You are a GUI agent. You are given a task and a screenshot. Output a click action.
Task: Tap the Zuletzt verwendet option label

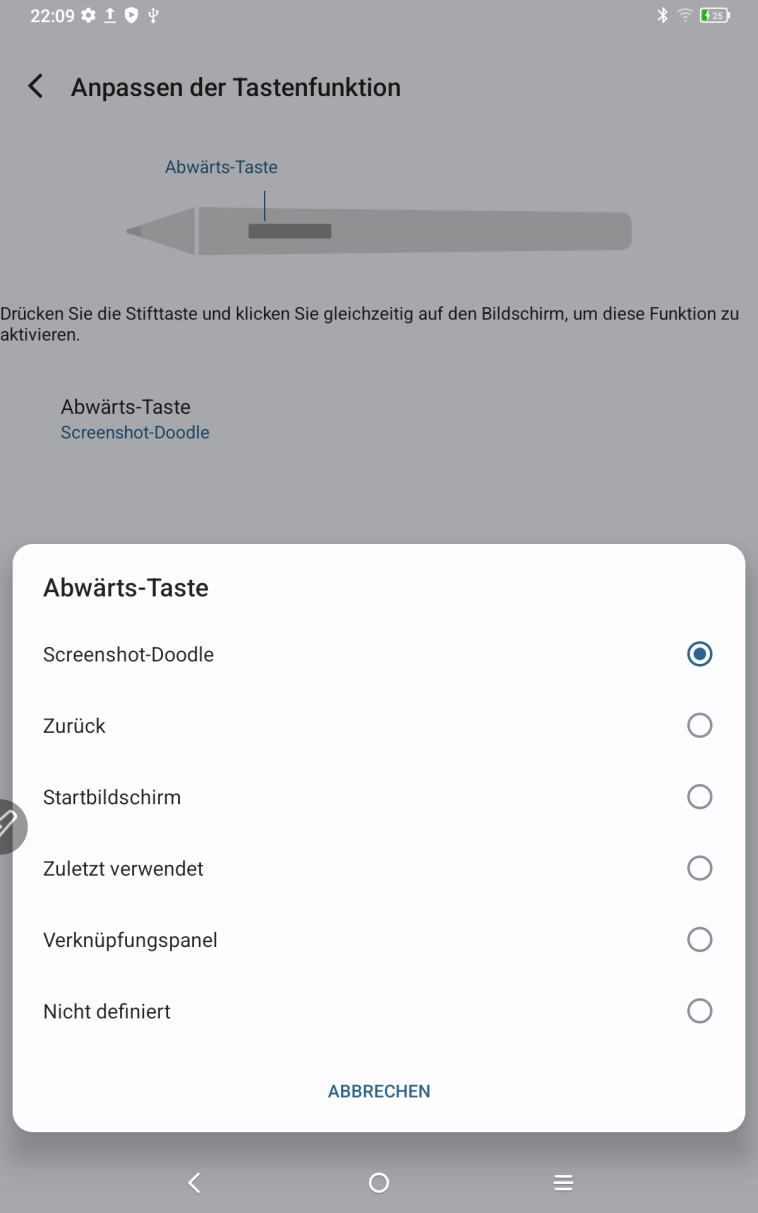[123, 869]
